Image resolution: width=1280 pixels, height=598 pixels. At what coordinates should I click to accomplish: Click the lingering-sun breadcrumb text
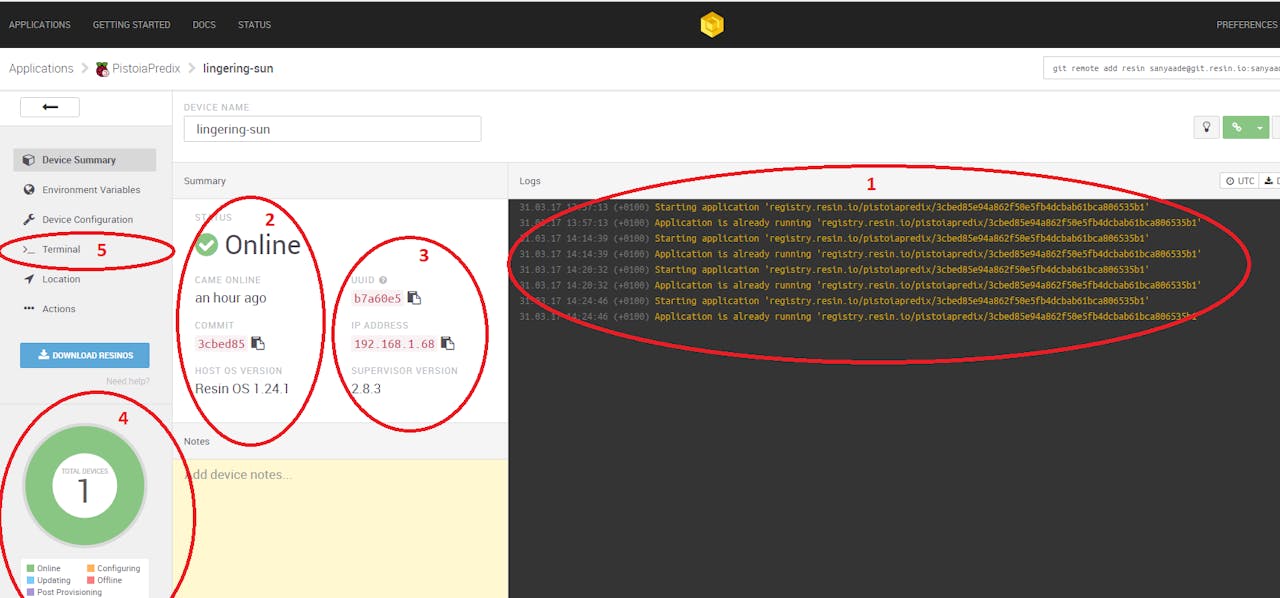pyautogui.click(x=238, y=68)
